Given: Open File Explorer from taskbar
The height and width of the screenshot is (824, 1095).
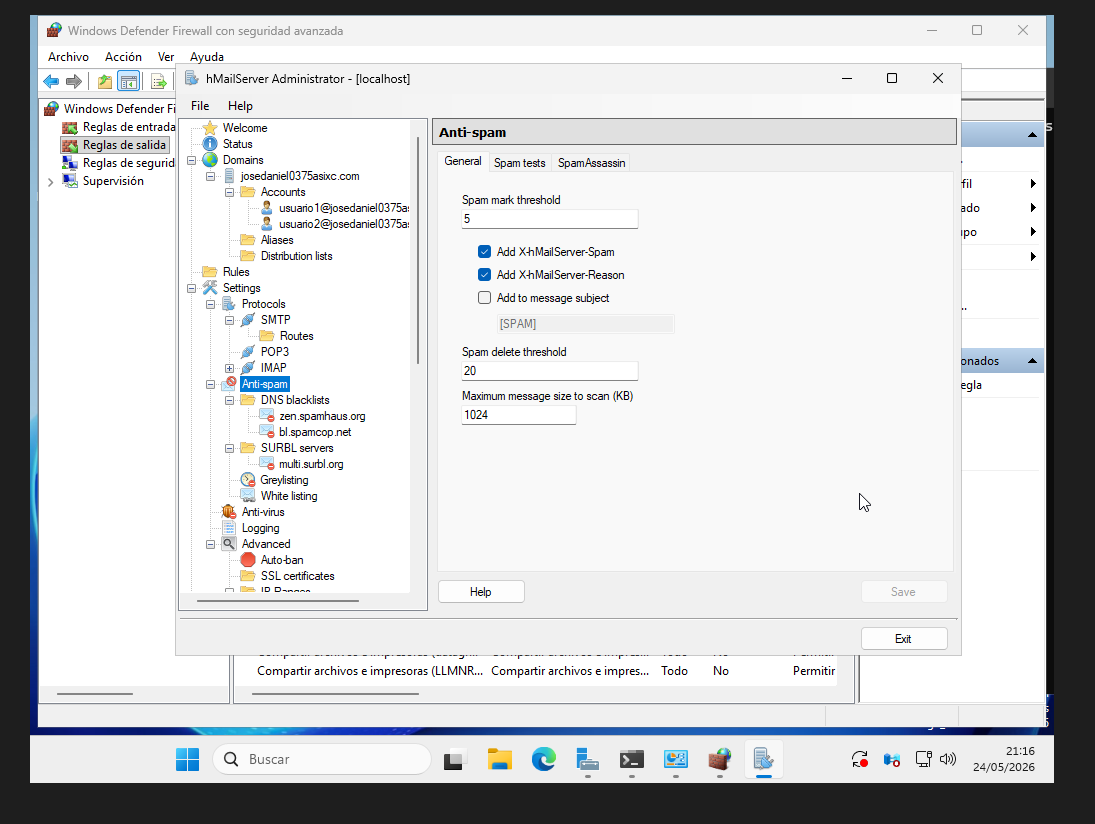Looking at the screenshot, I should click(499, 759).
